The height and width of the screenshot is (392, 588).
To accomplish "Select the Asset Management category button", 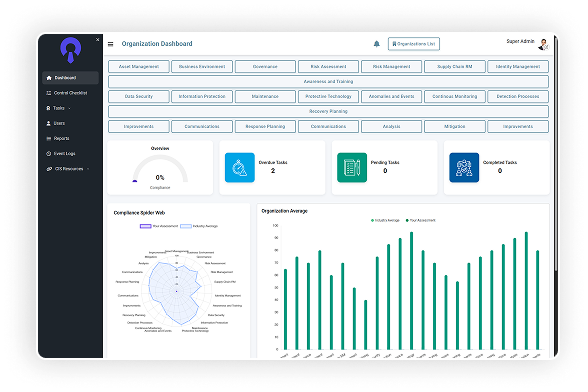I will pos(139,66).
